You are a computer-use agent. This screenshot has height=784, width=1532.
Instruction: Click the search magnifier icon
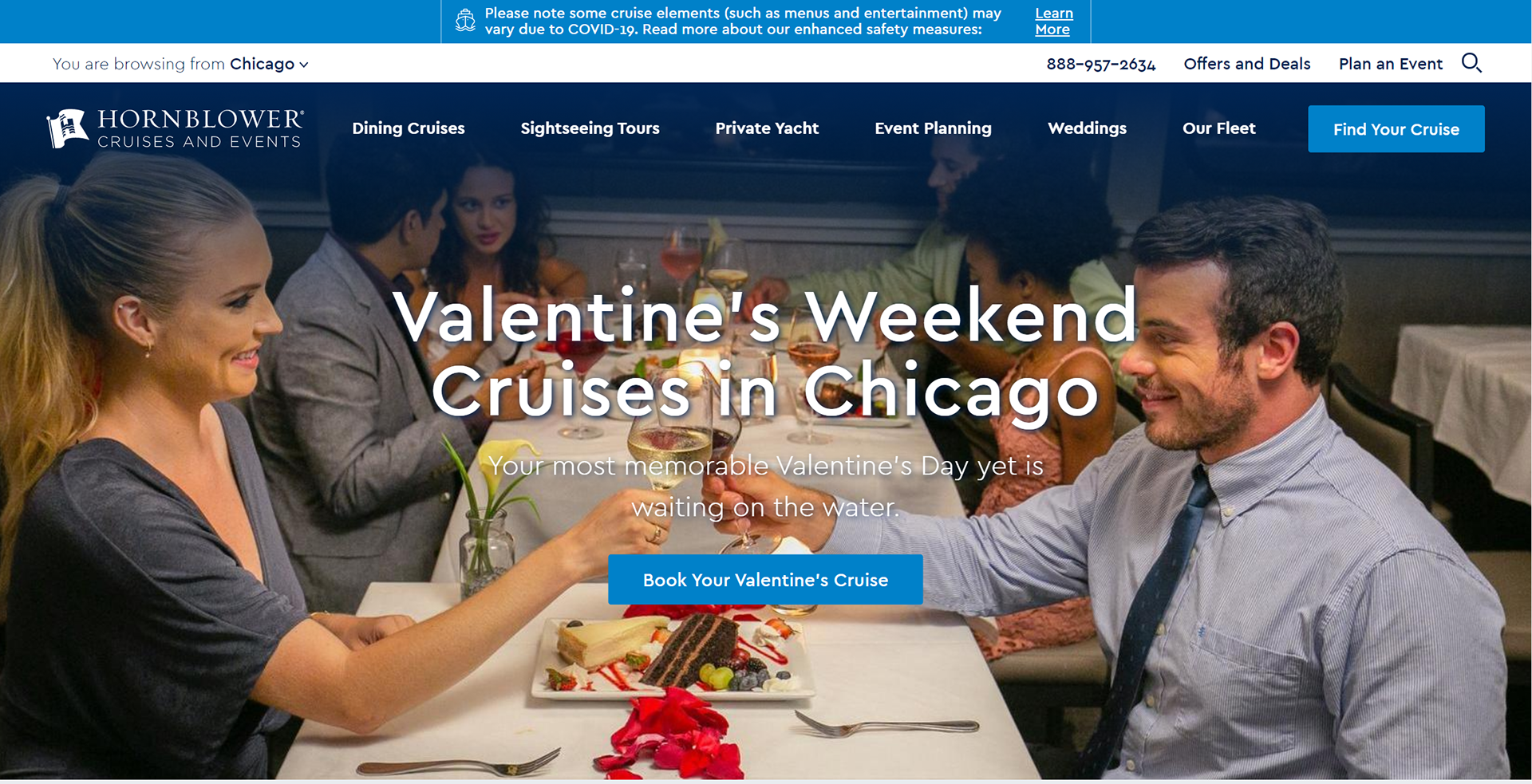1471,63
